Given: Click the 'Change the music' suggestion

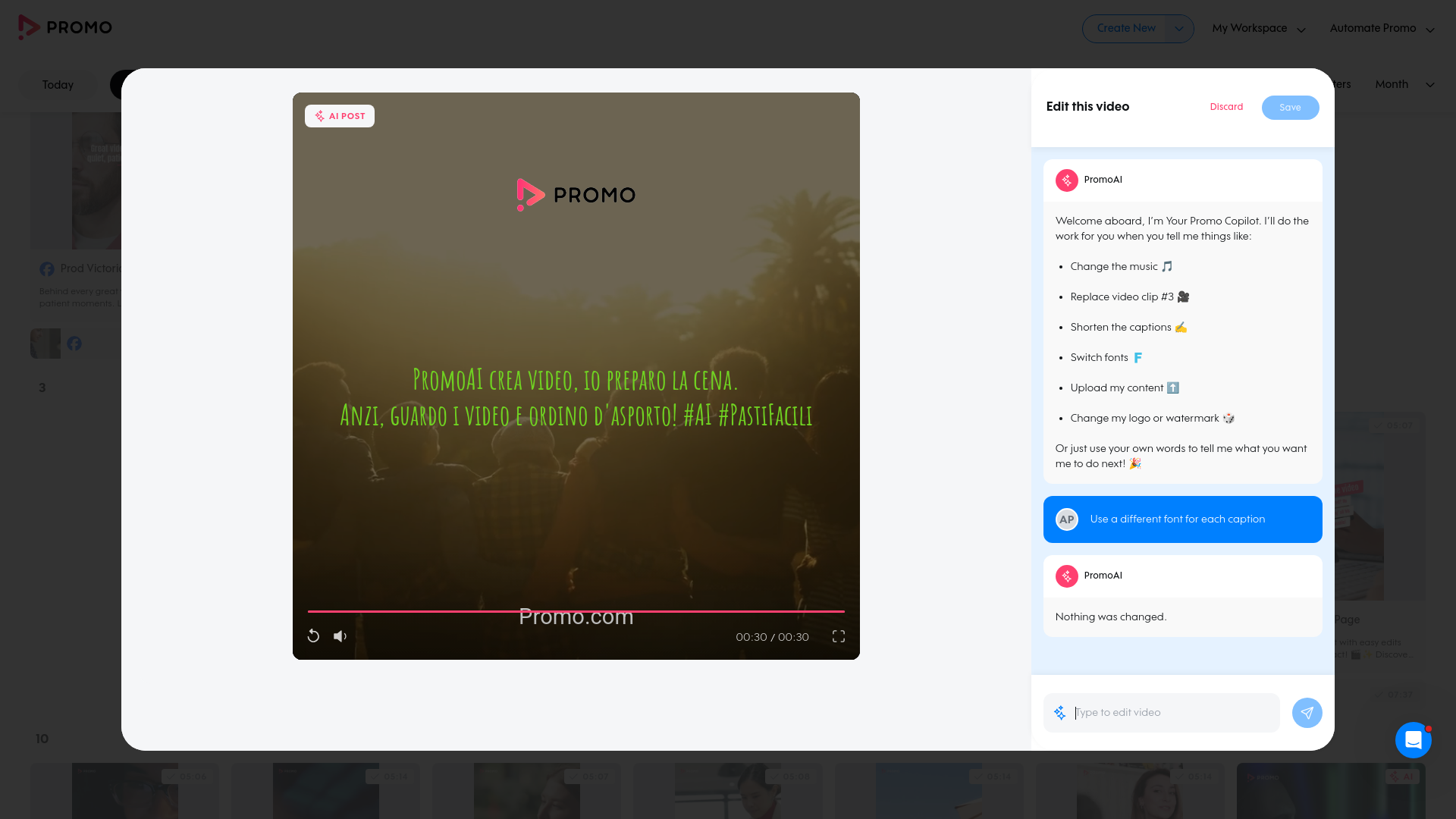Looking at the screenshot, I should click(1122, 267).
